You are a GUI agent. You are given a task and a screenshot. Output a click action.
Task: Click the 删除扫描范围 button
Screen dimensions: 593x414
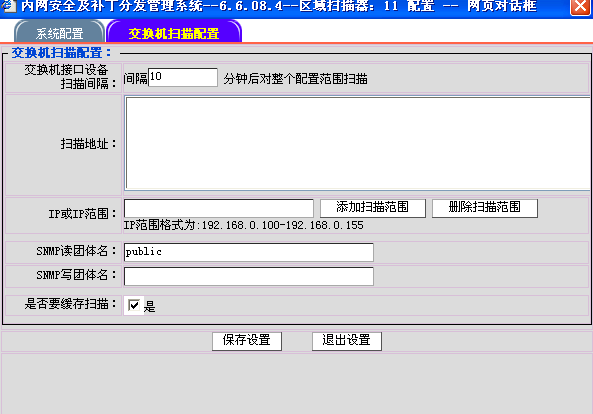(484, 208)
